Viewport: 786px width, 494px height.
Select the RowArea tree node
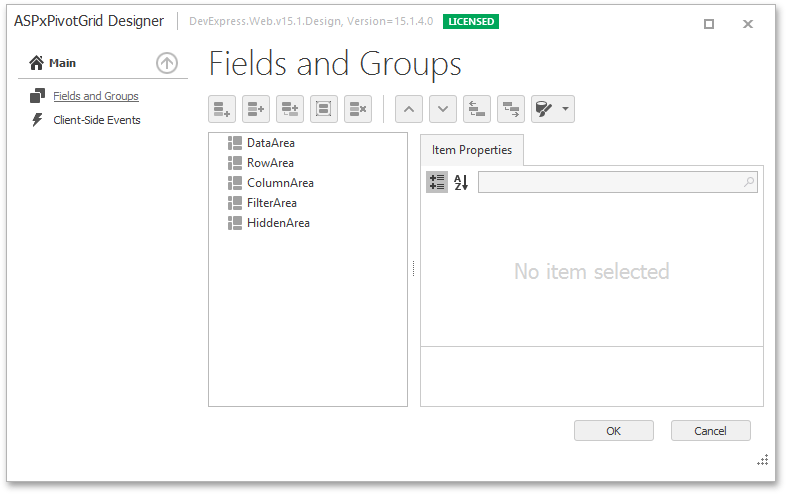pyautogui.click(x=270, y=163)
